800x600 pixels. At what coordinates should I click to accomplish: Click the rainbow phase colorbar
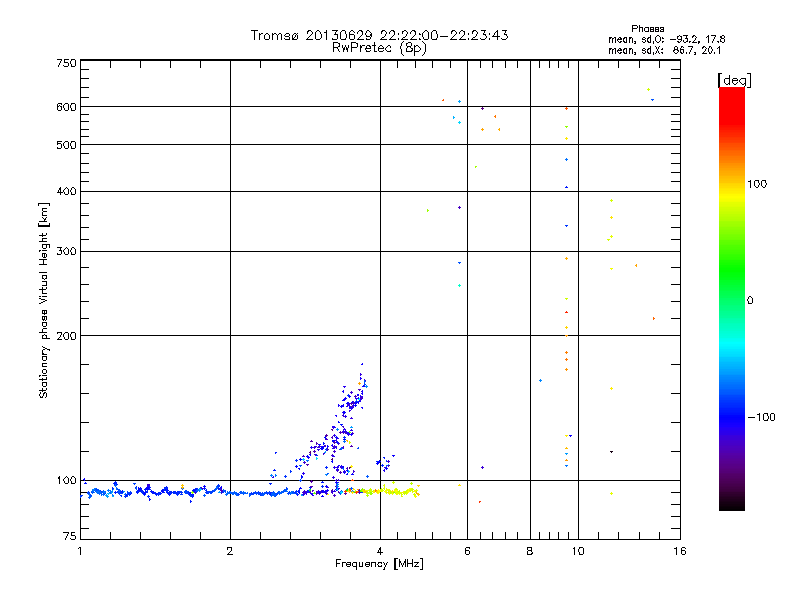coord(732,298)
